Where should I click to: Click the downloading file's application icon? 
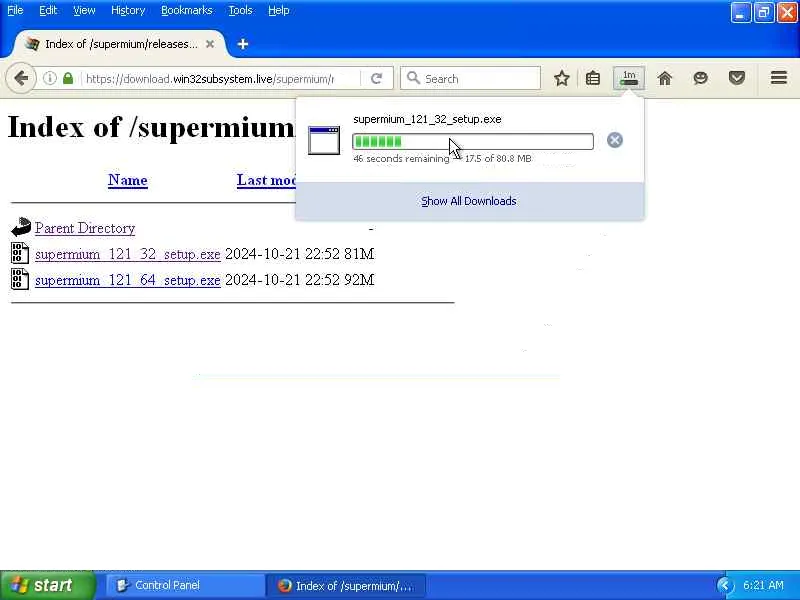pyautogui.click(x=324, y=140)
